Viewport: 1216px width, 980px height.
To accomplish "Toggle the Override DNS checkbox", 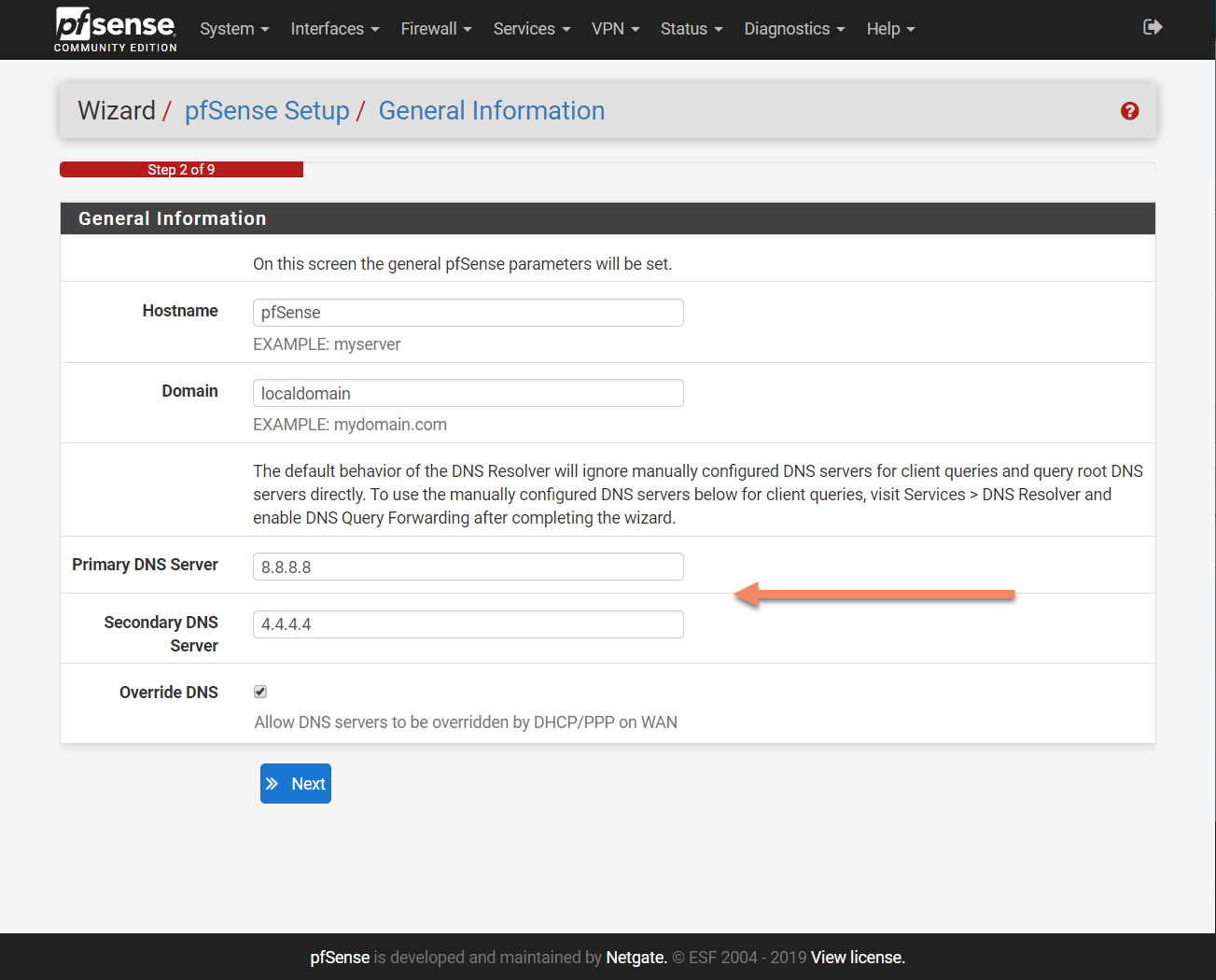I will (x=260, y=692).
